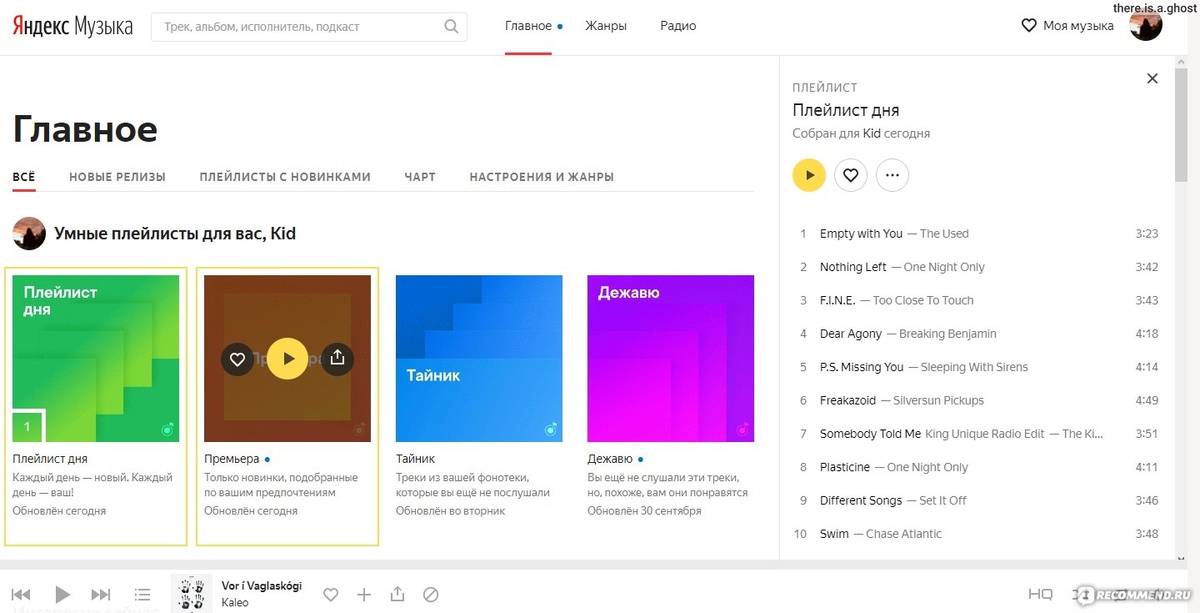Select track Different Songs
The width and height of the screenshot is (1200, 613).
(861, 500)
